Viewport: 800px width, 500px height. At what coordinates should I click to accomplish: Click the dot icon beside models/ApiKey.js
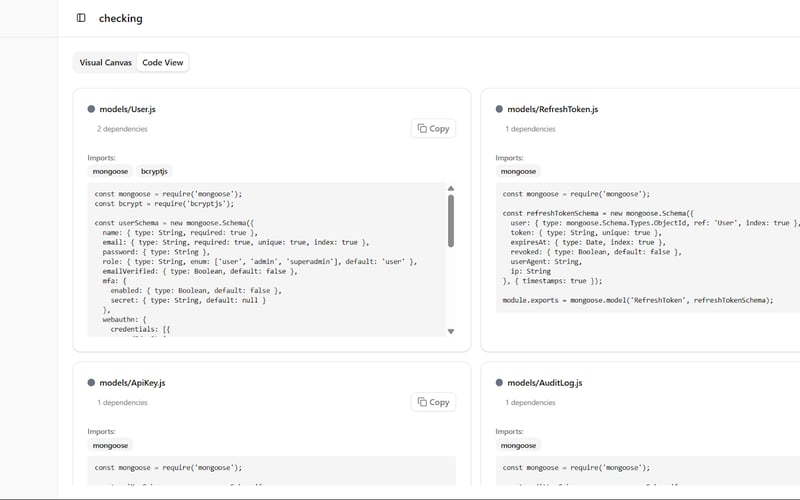click(91, 383)
